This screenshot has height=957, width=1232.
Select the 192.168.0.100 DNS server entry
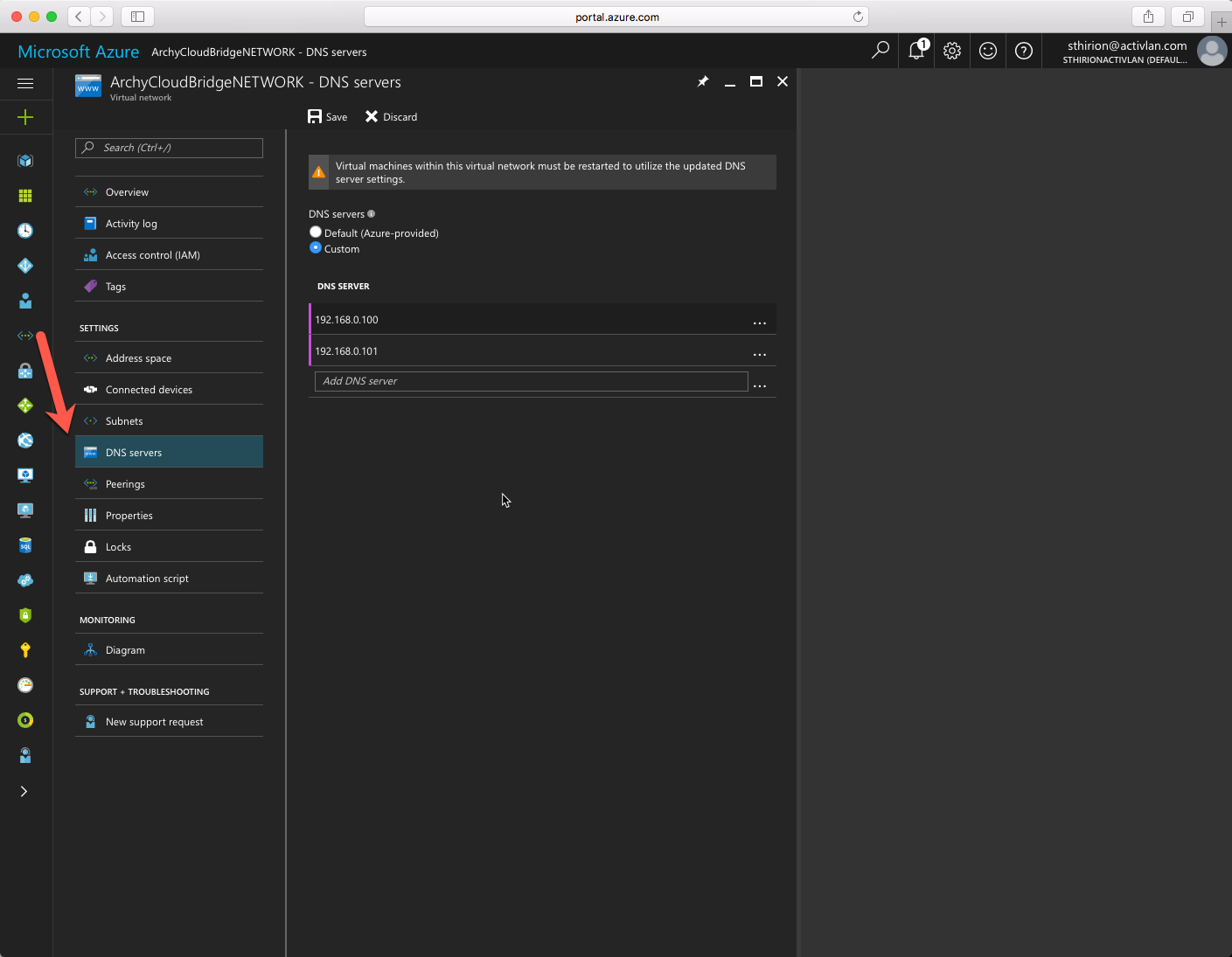tap(542, 319)
